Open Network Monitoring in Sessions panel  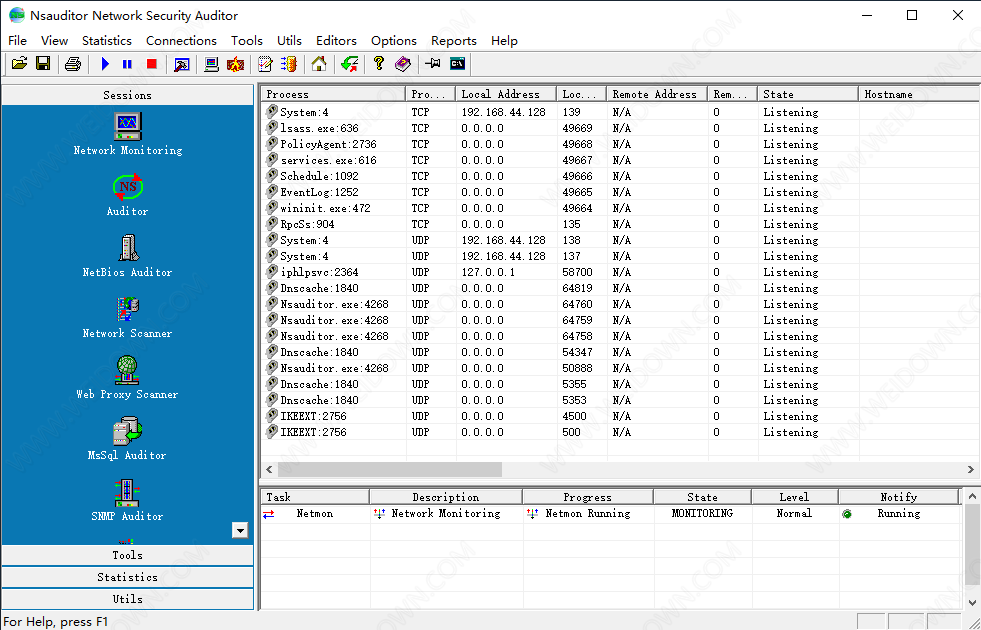[128, 134]
